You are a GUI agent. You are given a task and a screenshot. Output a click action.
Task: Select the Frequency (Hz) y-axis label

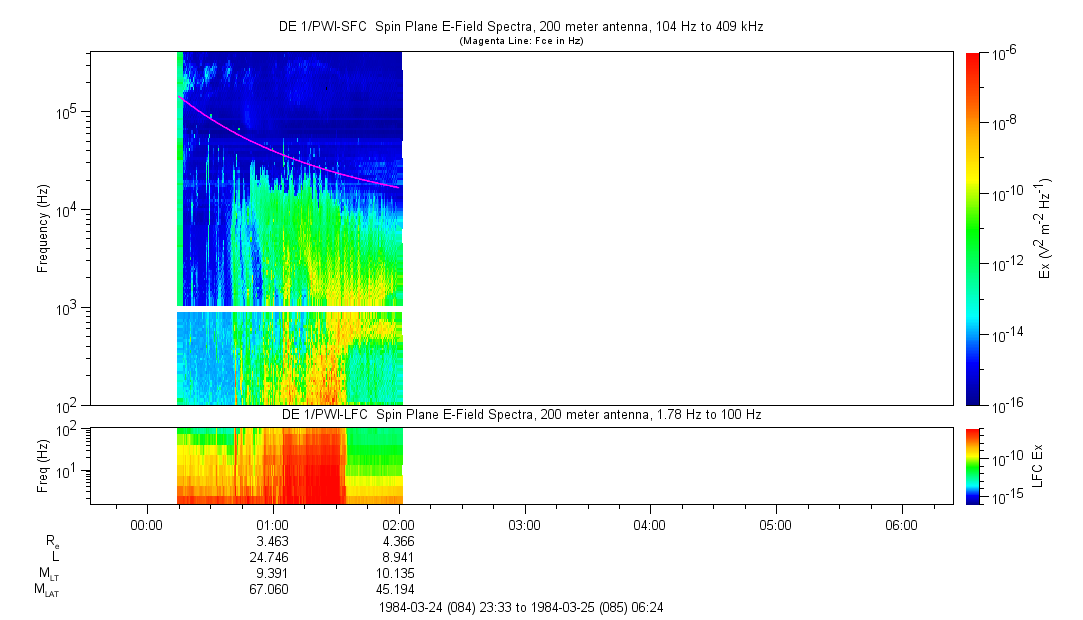pyautogui.click(x=43, y=228)
